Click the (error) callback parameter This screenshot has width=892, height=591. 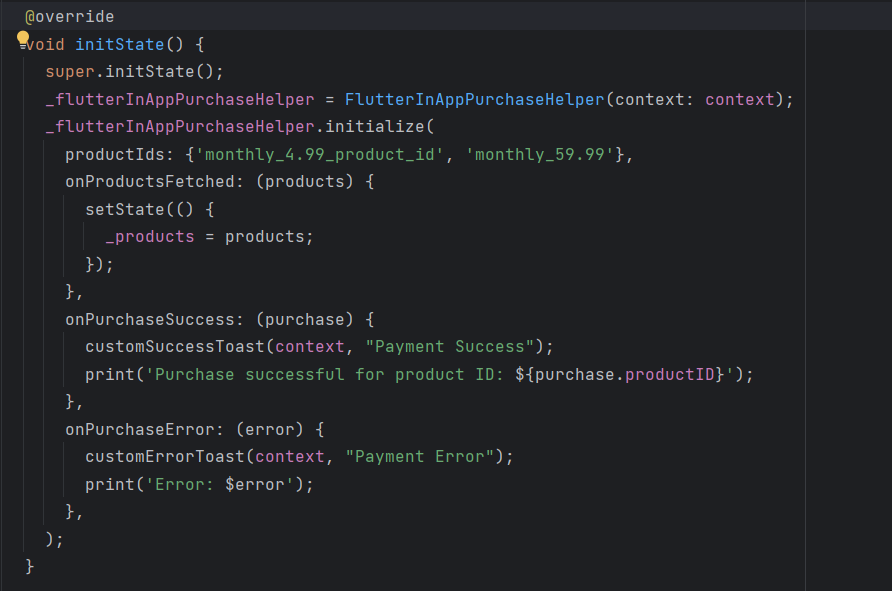coord(270,429)
